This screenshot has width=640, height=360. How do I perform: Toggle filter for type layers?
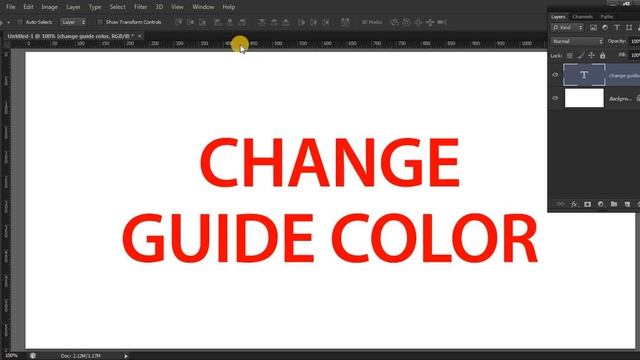click(617, 28)
